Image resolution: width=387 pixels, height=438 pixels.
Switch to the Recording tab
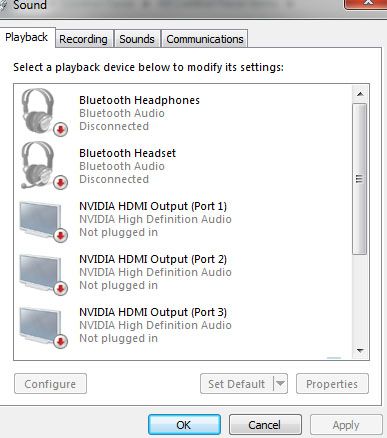pos(84,39)
